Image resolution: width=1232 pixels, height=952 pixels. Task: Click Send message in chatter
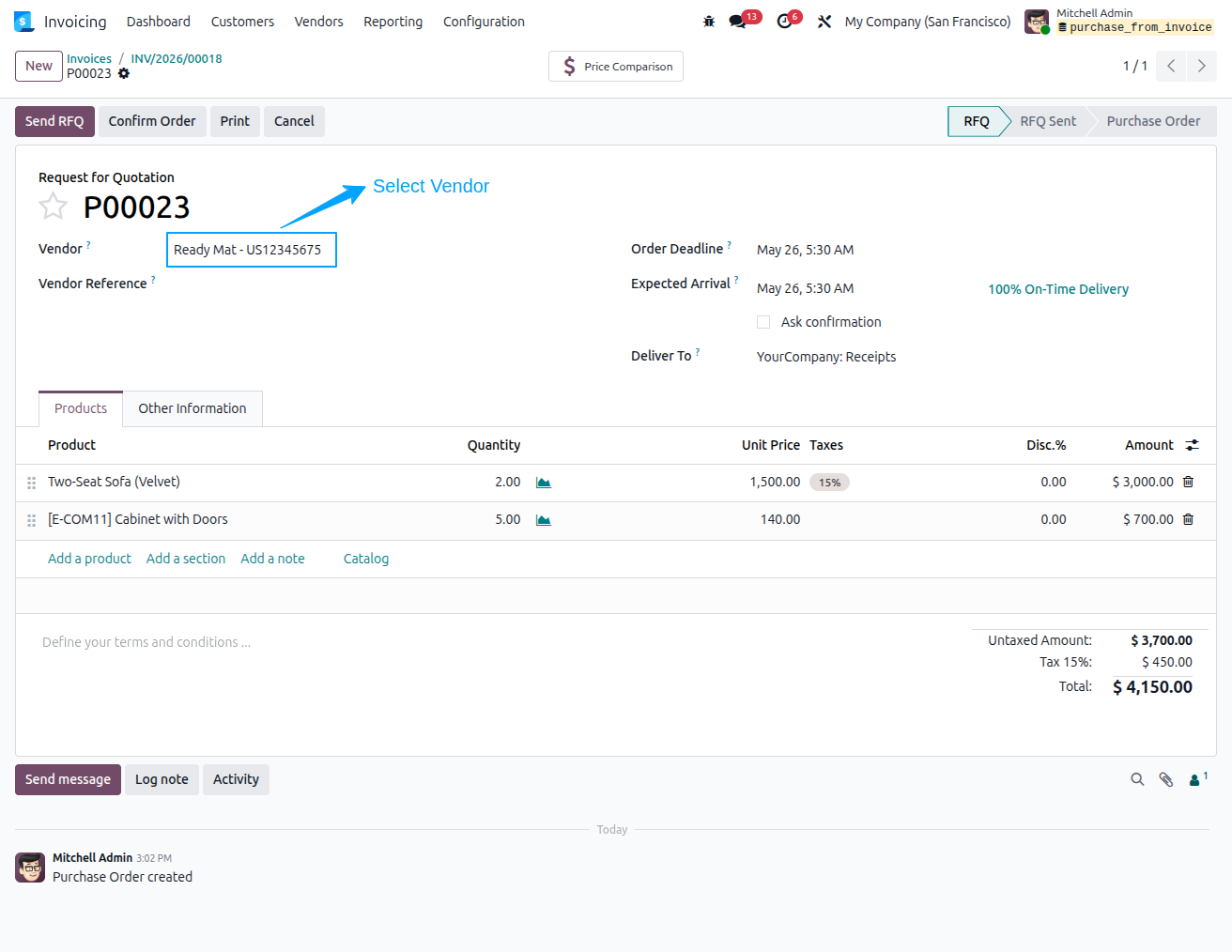tap(68, 779)
